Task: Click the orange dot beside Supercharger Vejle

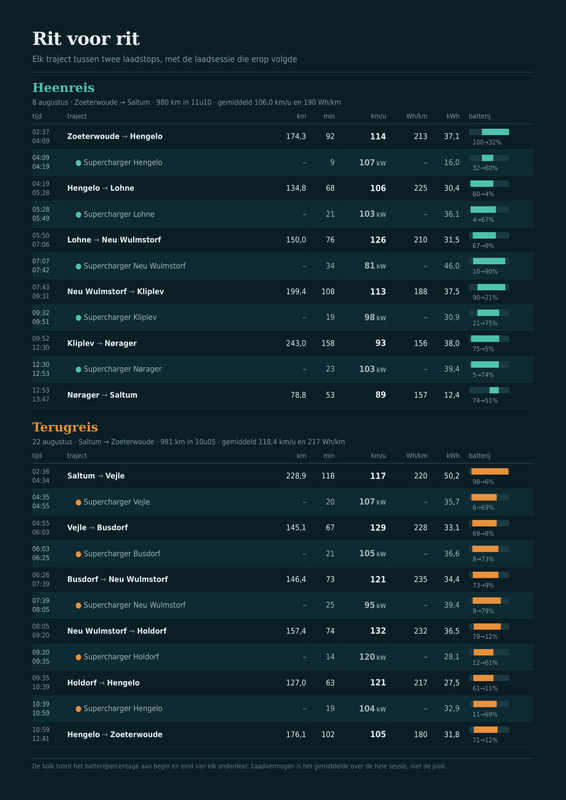Action: [78, 503]
